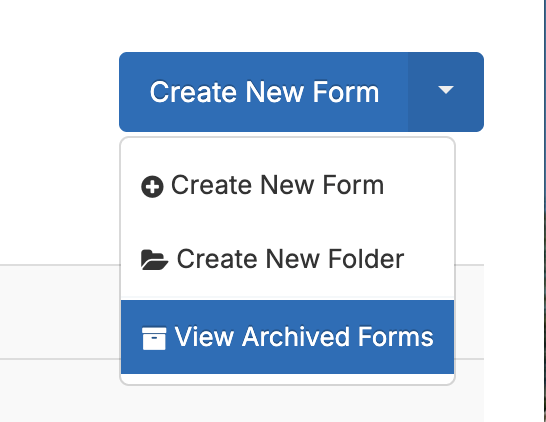
Task: Select the Create New Folder text label
Action: pos(290,259)
